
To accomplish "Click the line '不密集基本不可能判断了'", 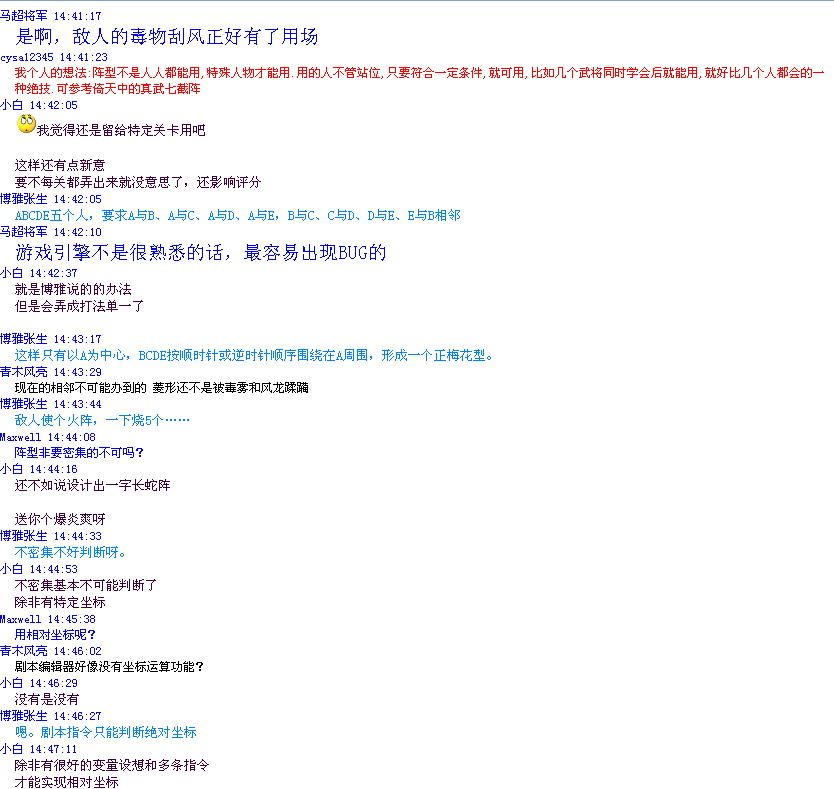I will click(x=86, y=586).
